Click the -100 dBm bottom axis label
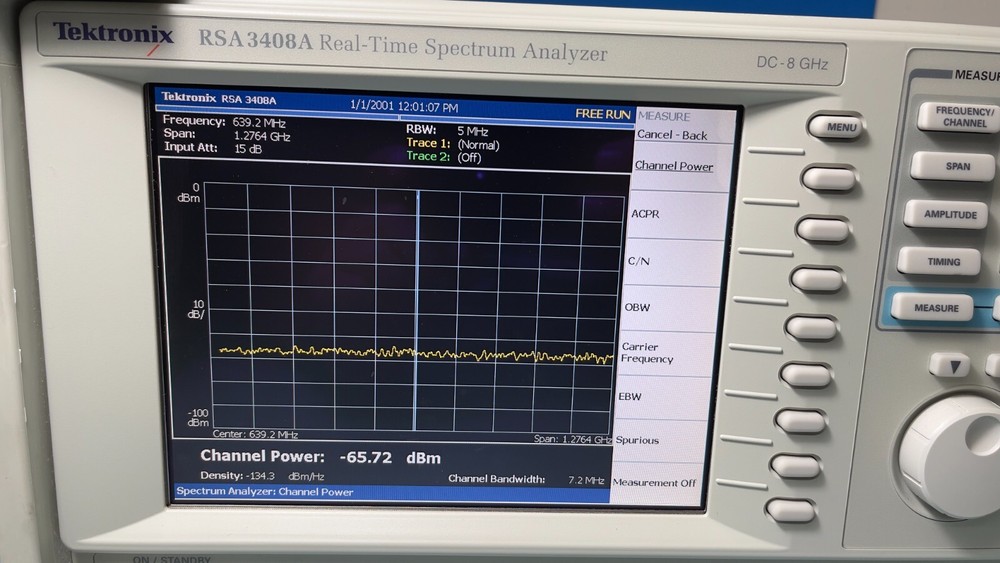1000x563 pixels. [x=197, y=418]
